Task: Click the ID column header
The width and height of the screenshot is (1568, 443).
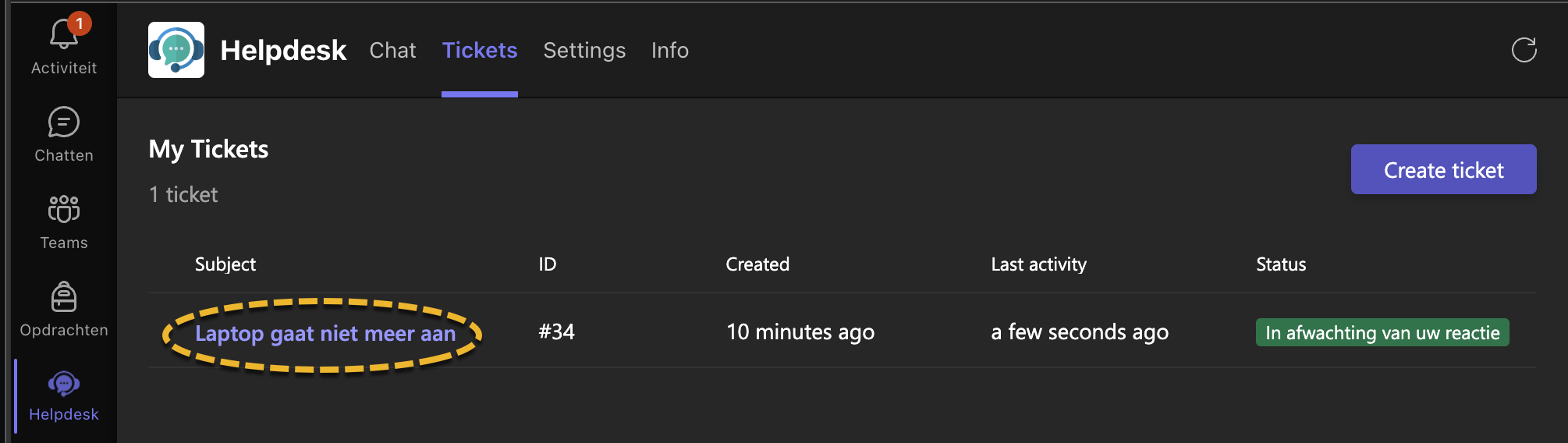Action: 548,264
